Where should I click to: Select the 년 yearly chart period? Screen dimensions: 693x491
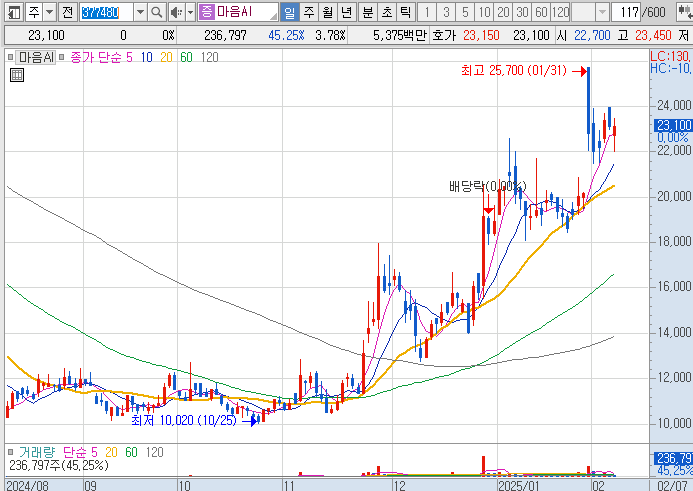click(346, 12)
